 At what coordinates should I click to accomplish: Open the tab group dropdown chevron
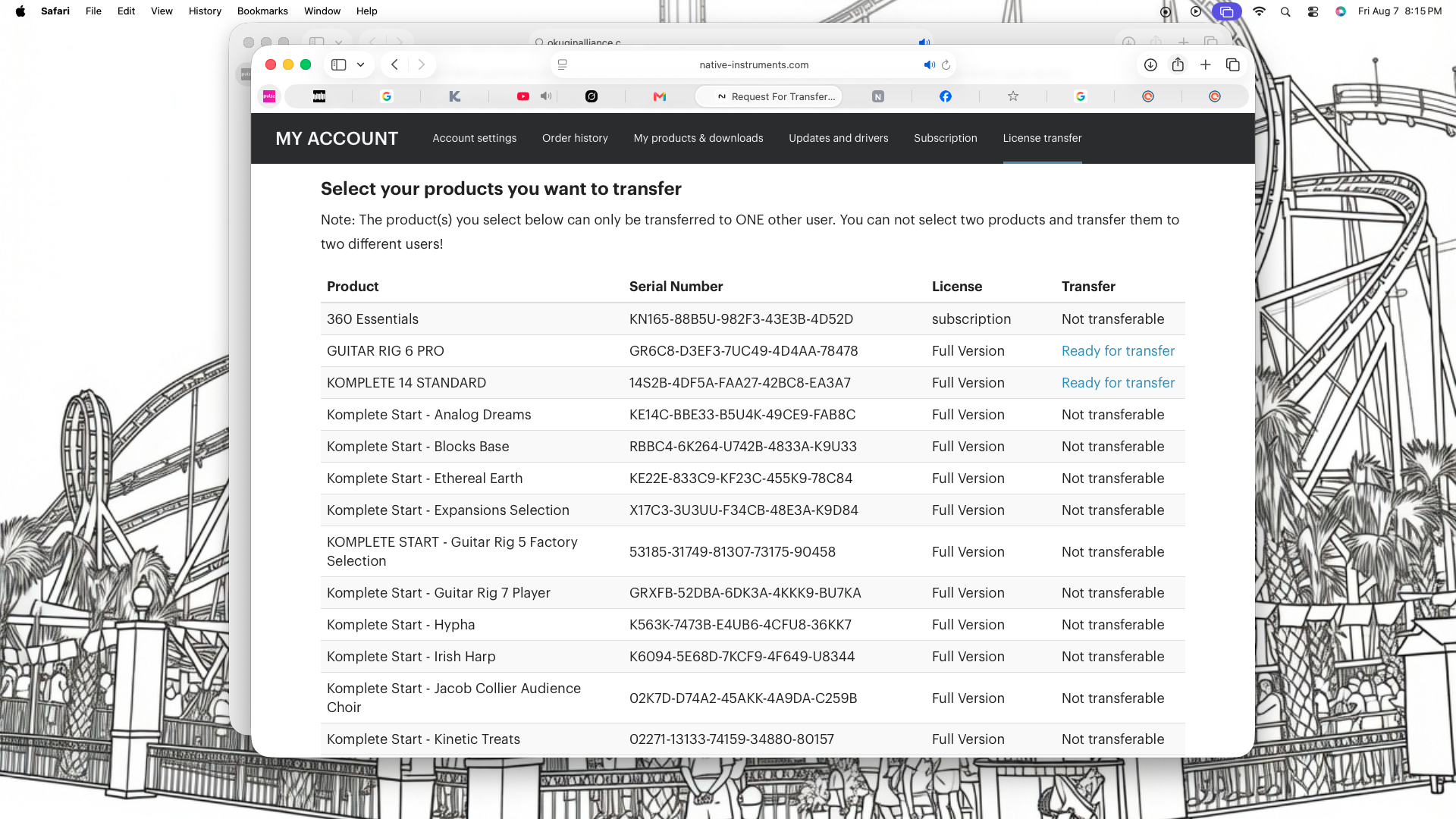pyautogui.click(x=361, y=65)
